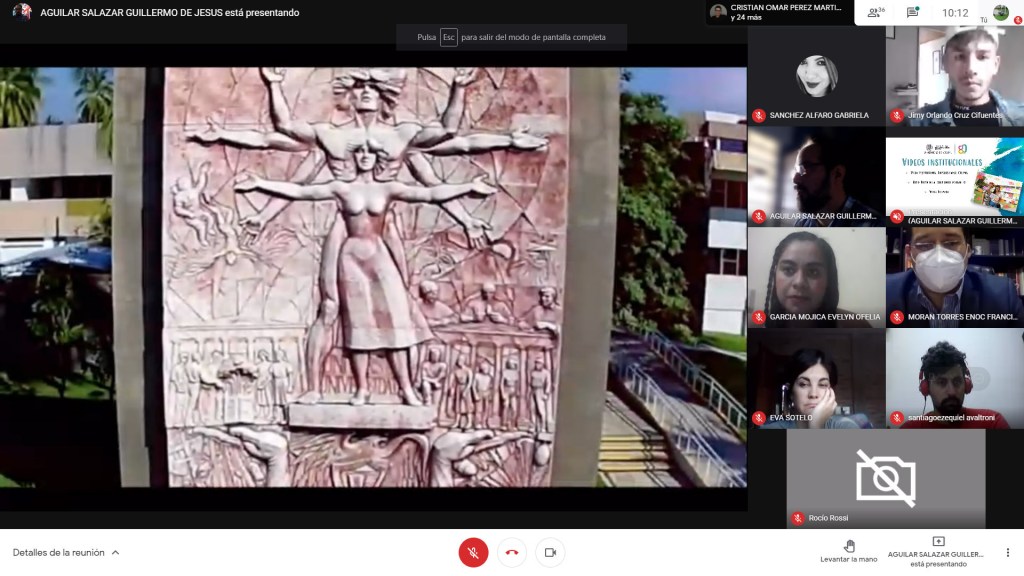The height and width of the screenshot is (576, 1024).
Task: Click the Levantar la mano text
Action: point(848,559)
